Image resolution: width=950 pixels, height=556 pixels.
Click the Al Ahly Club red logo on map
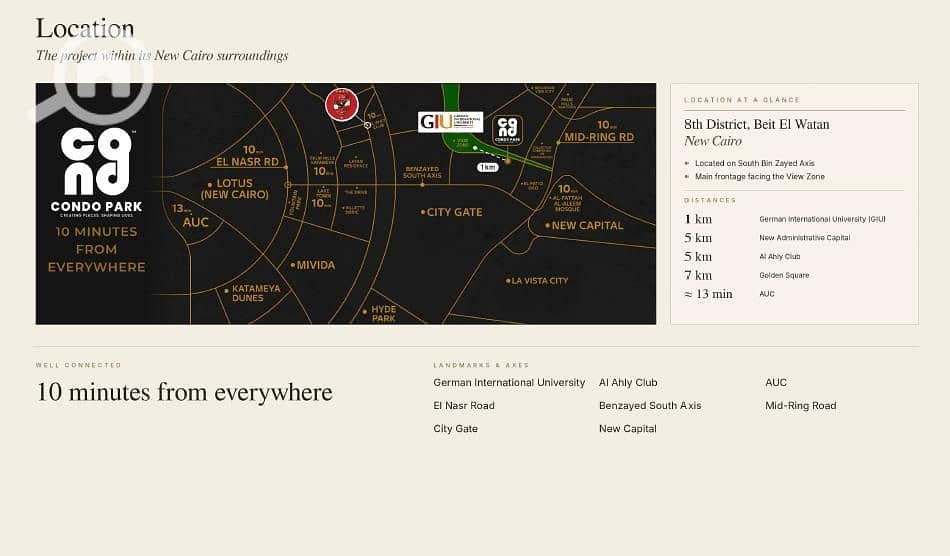point(342,104)
